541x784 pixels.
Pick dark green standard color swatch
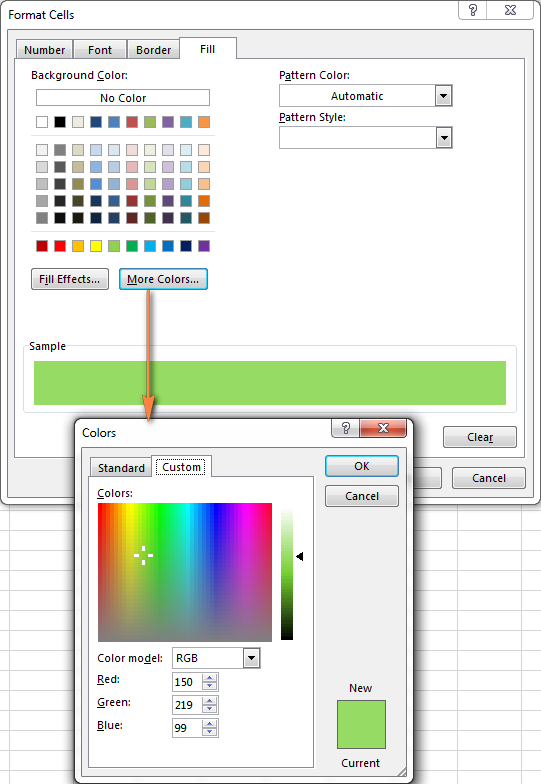coord(132,246)
